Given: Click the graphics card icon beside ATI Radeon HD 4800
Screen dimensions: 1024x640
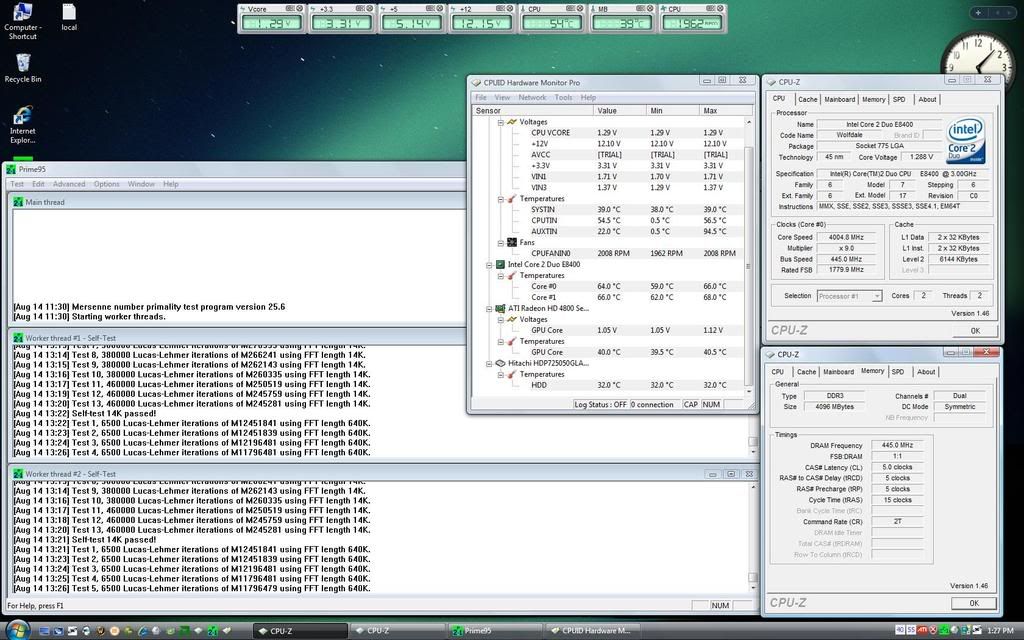Looking at the screenshot, I should (x=500, y=308).
